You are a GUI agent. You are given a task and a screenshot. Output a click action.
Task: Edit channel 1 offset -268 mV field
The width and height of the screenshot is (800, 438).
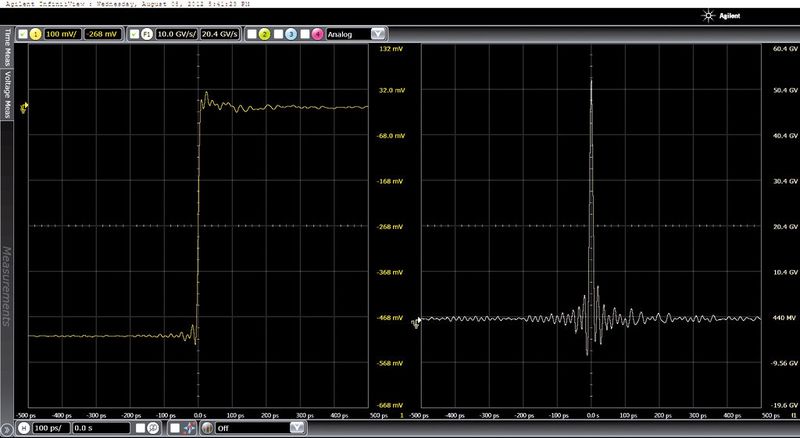click(x=102, y=34)
